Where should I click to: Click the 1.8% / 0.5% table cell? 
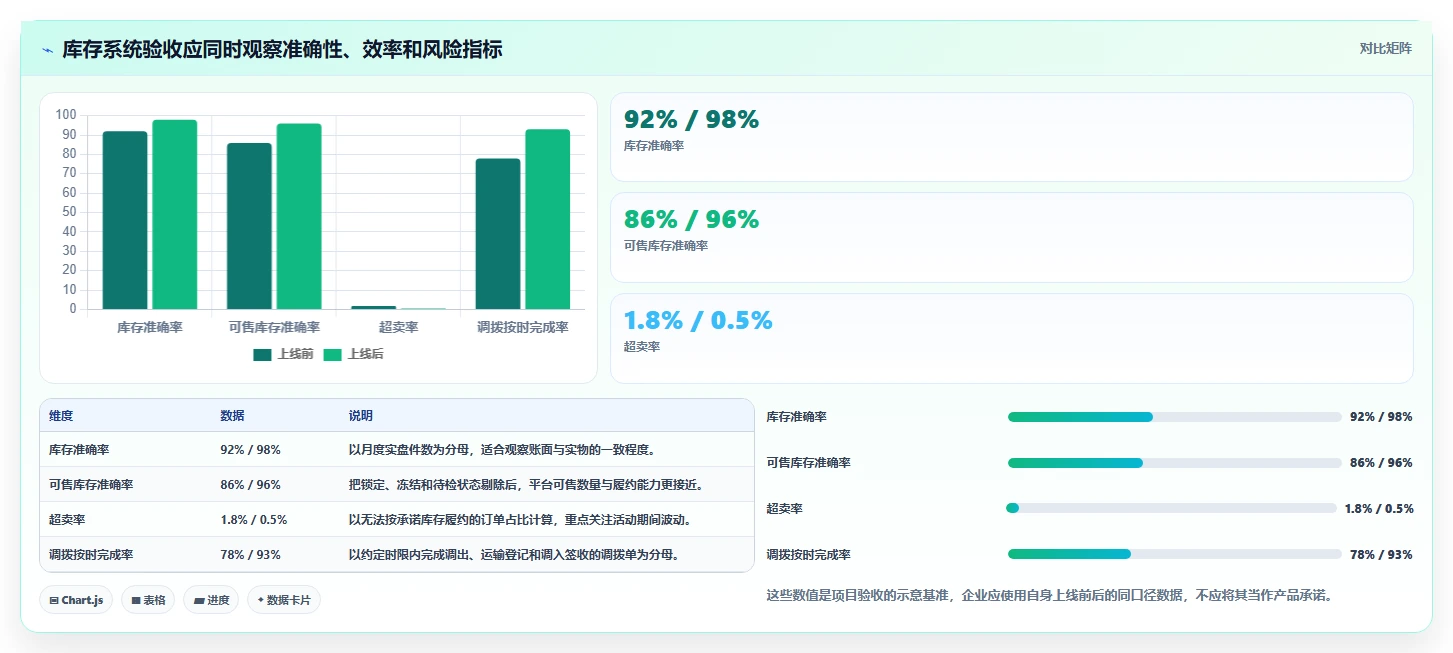(x=254, y=520)
